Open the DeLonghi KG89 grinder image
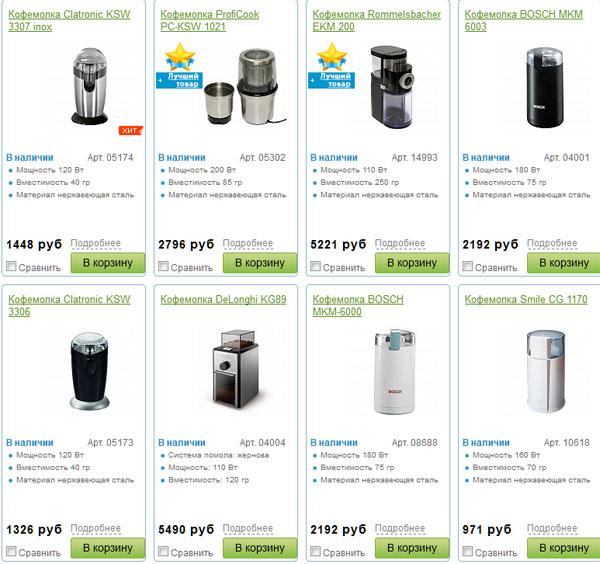Viewport: 600px width, 564px height. 236,369
